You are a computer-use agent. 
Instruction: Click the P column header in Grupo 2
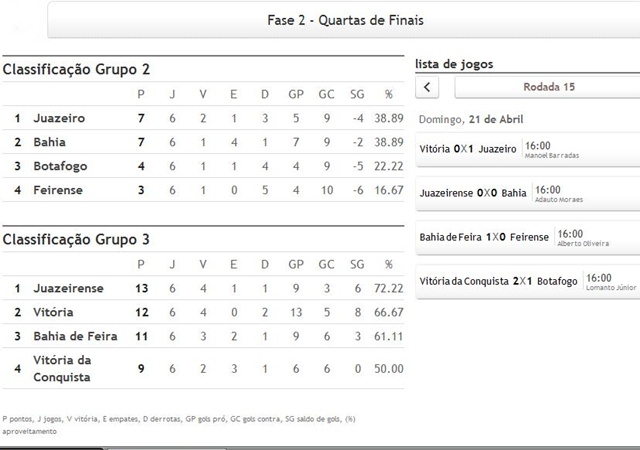140,94
